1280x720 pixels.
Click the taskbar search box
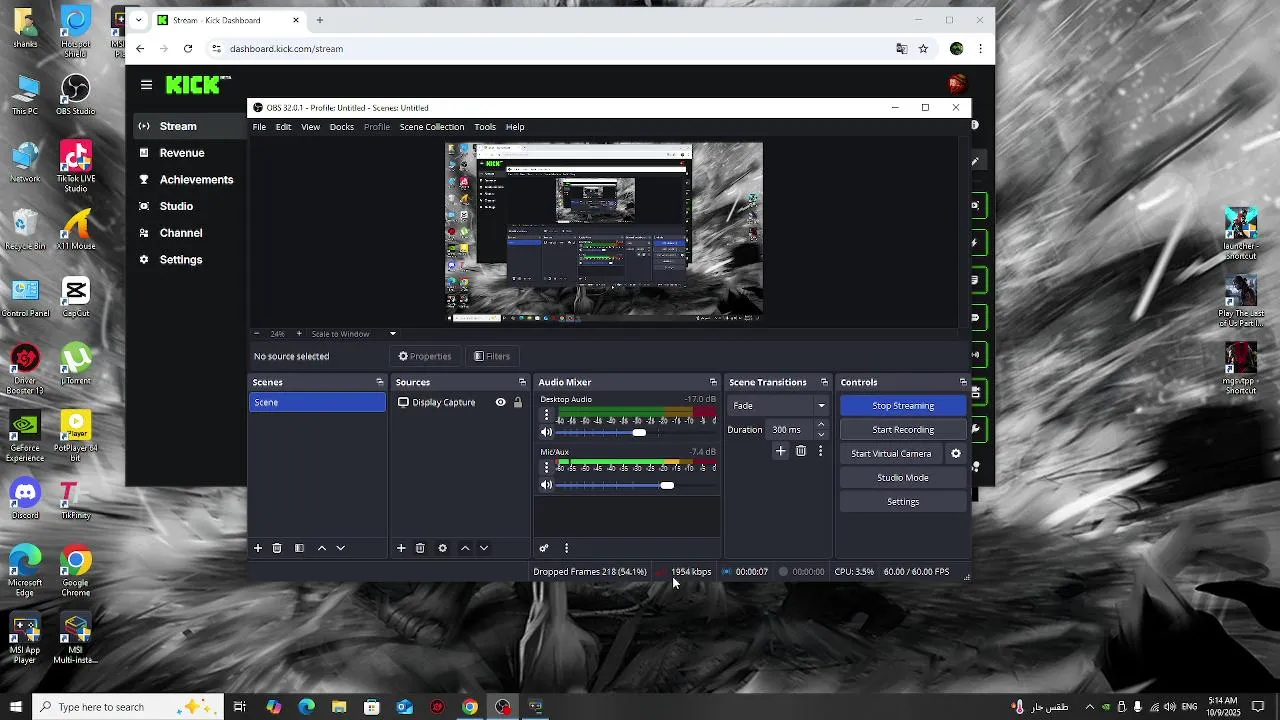click(x=130, y=707)
